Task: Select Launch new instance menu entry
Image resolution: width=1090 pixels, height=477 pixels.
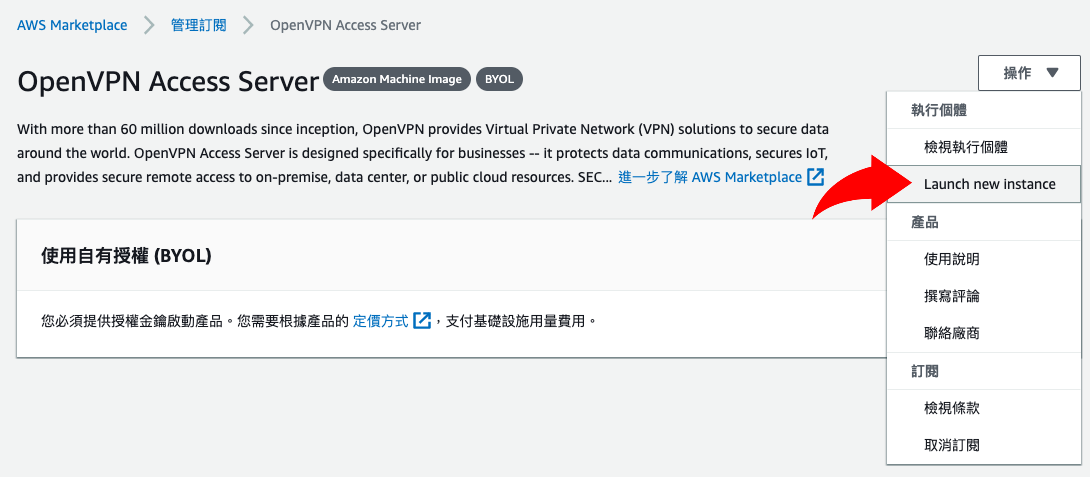Action: 984,184
